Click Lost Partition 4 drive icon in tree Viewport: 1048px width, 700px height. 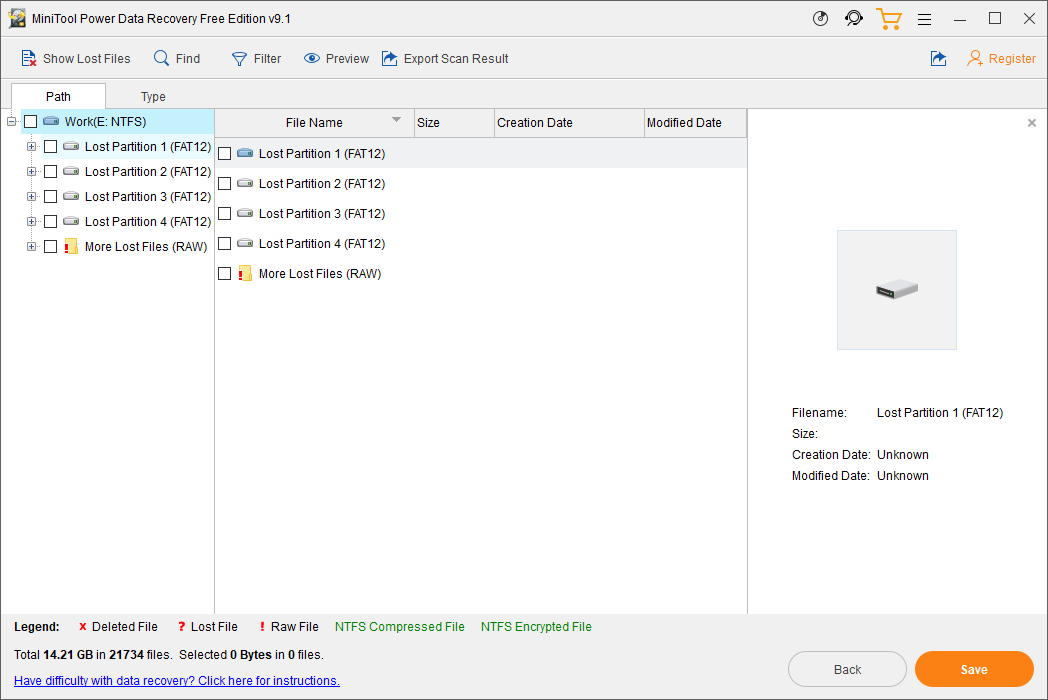[71, 221]
